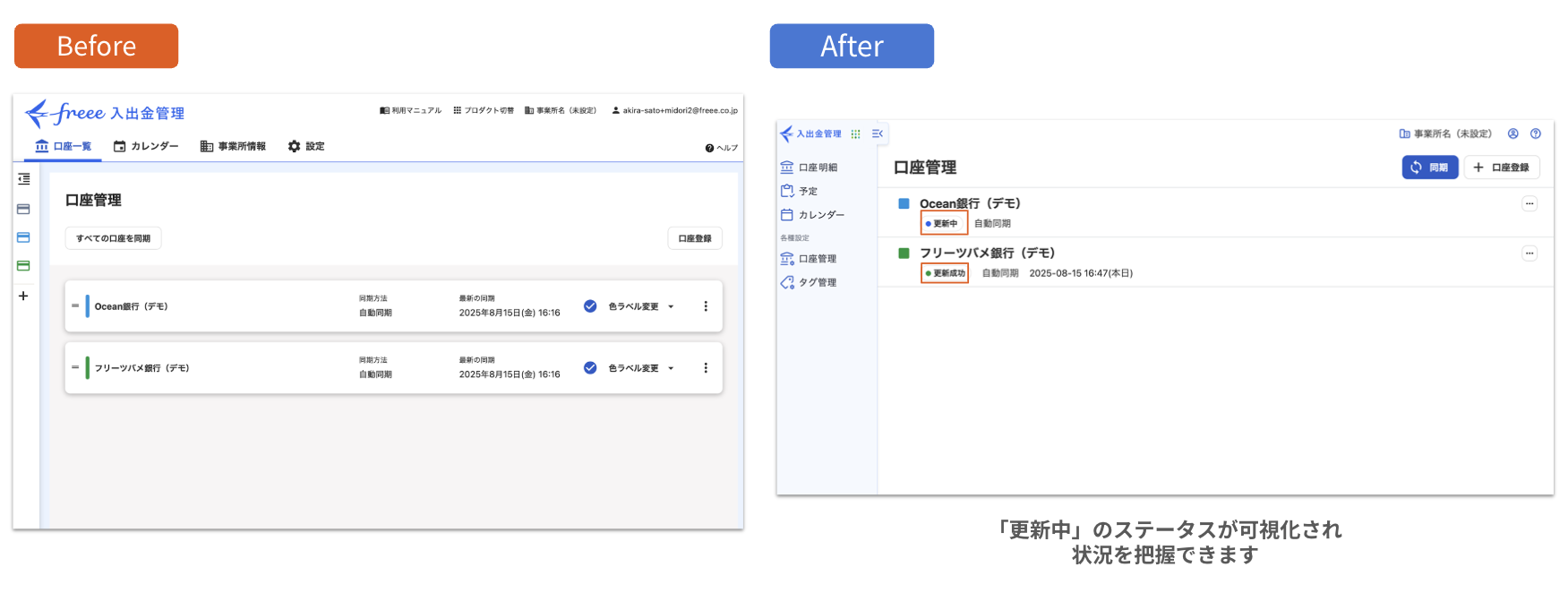Grab the drag handle of Ocean銀行 row in Before
The image size is (1568, 593).
pos(75,306)
